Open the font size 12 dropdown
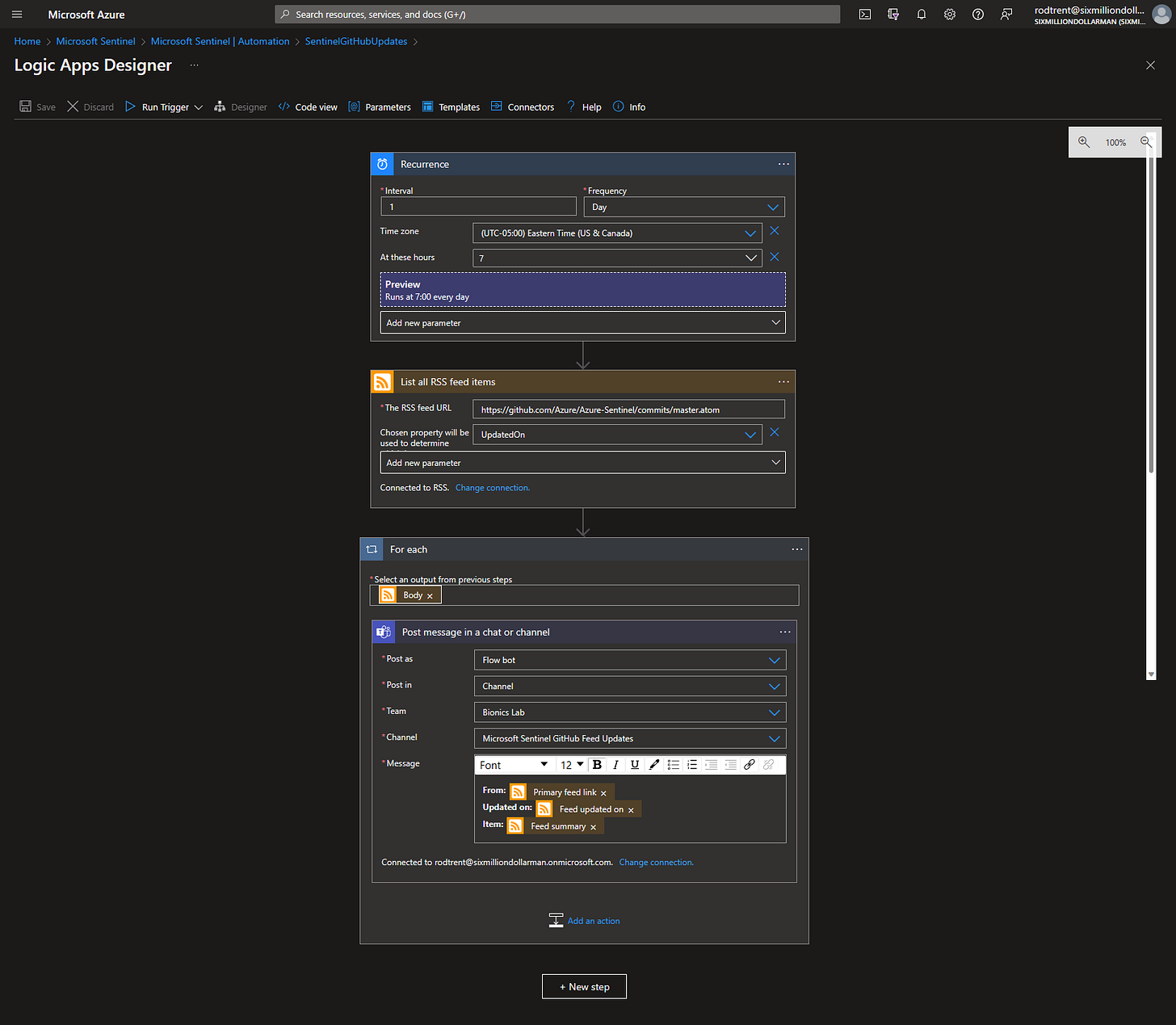This screenshot has width=1176, height=1025. 572,765
